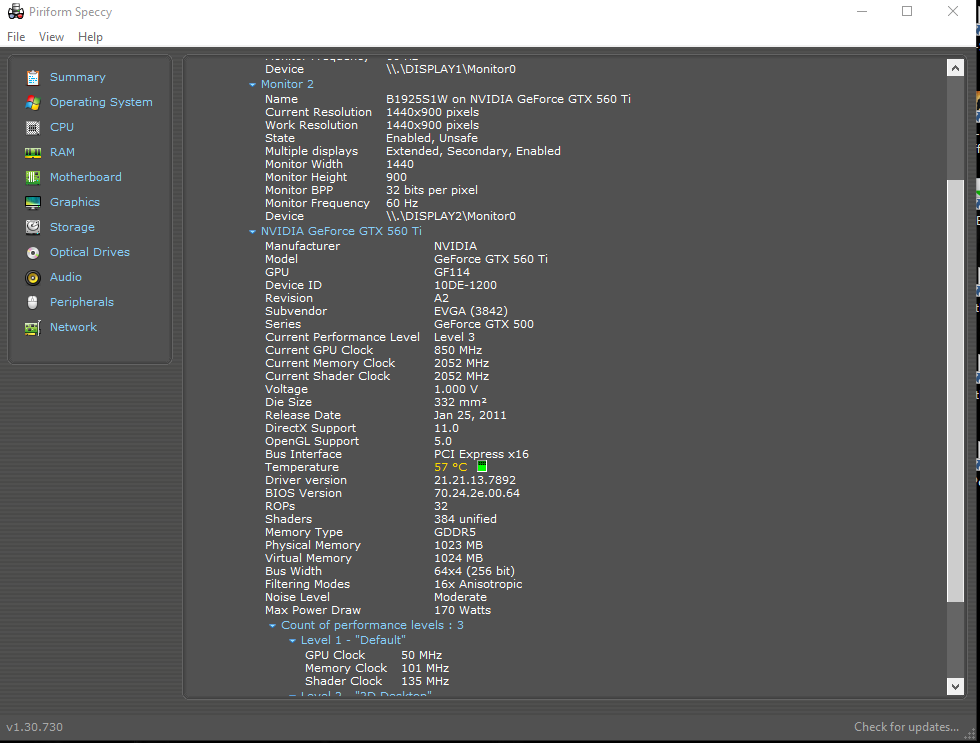Open the Network section

(x=73, y=327)
